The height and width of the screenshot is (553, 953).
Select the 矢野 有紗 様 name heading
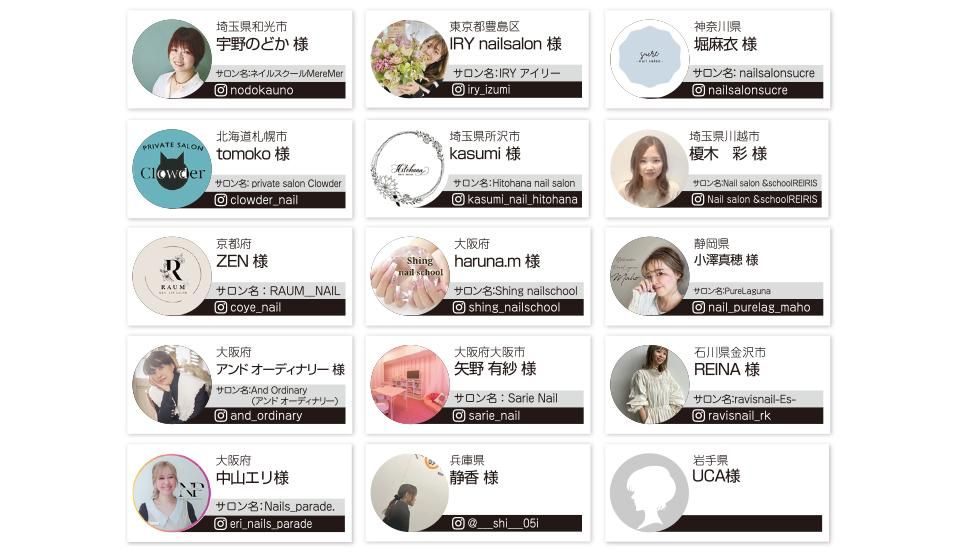click(x=495, y=369)
